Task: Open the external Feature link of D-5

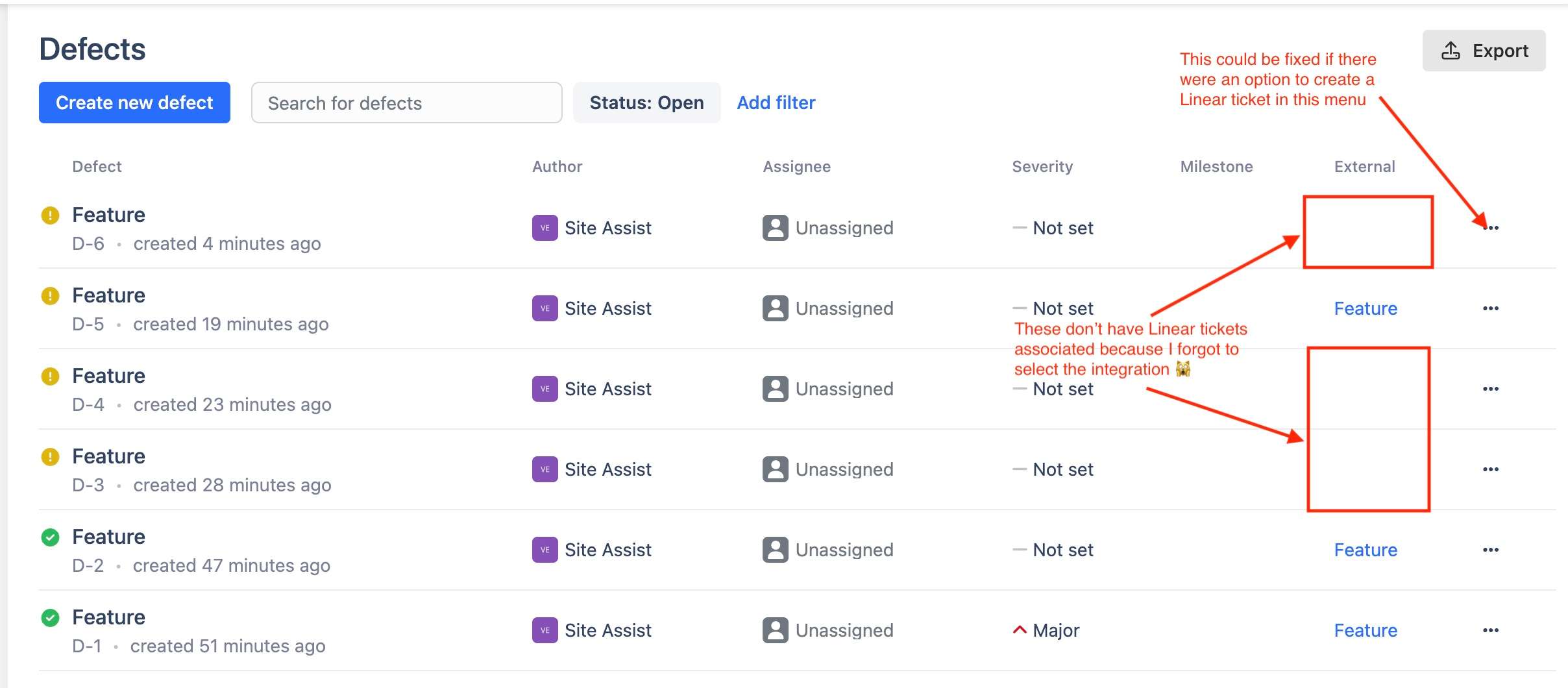Action: (x=1366, y=308)
